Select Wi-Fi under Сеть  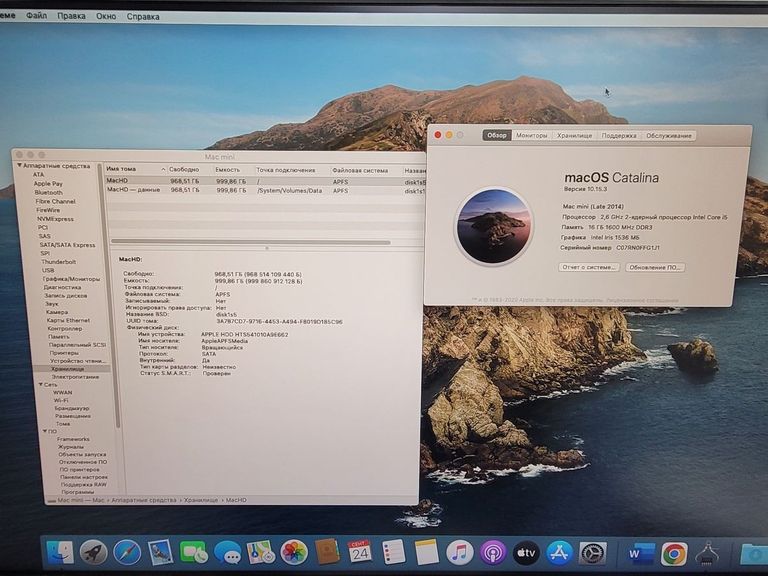61,400
